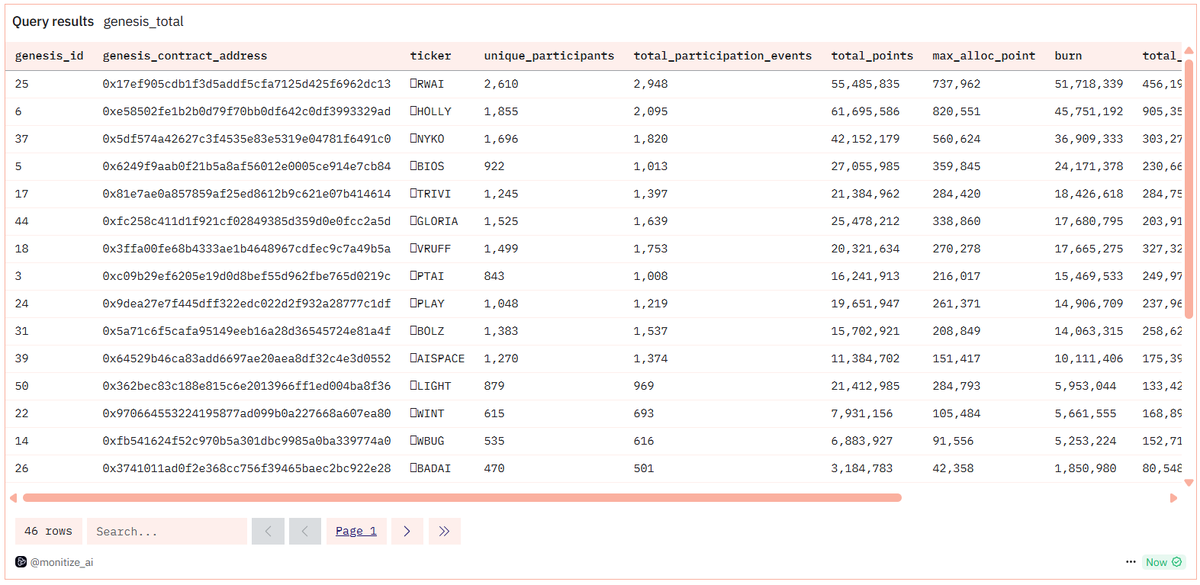Click the monitize_ai avatar icon
The width and height of the screenshot is (1200, 585).
(21, 563)
